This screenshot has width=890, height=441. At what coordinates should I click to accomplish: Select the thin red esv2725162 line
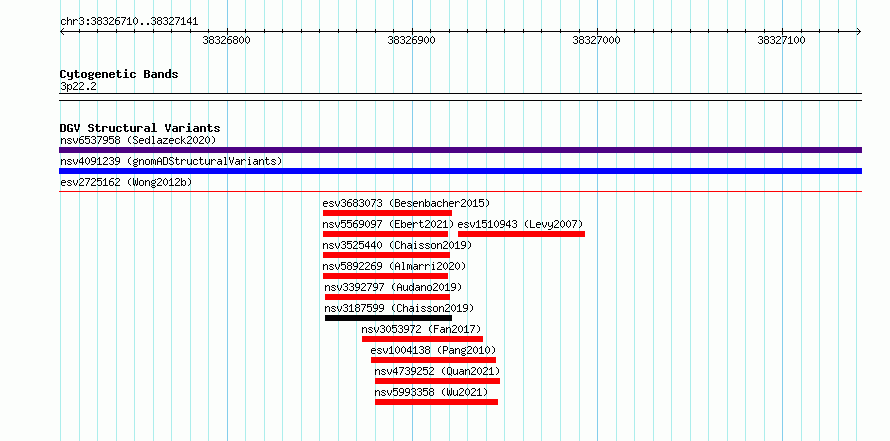point(460,191)
